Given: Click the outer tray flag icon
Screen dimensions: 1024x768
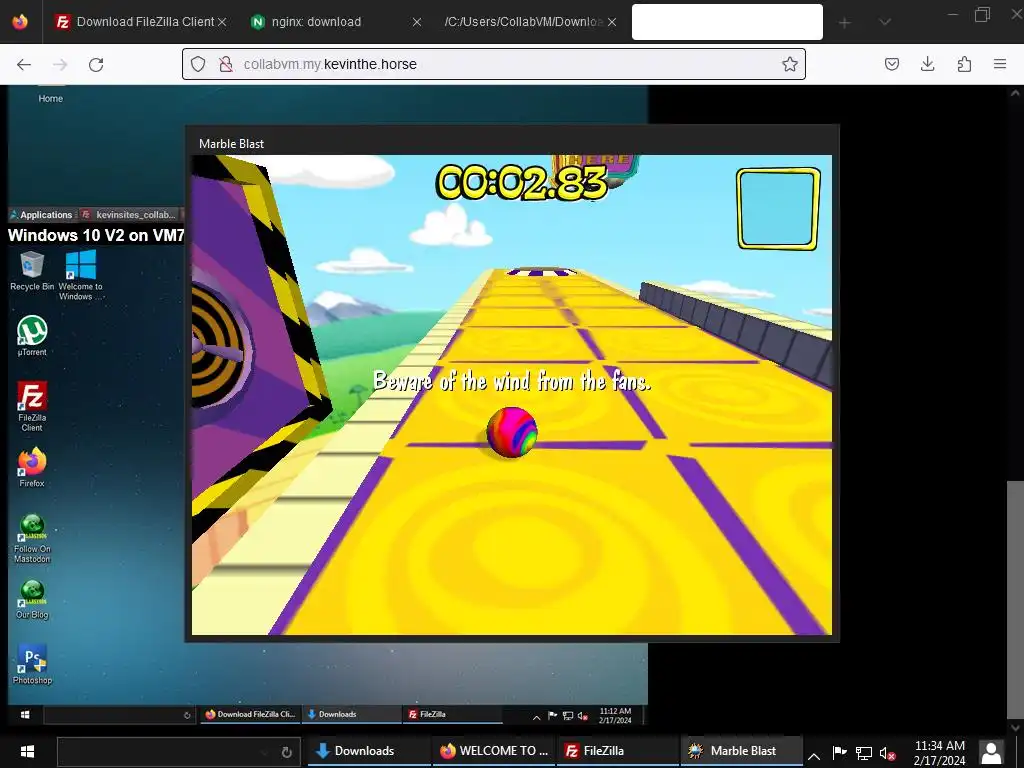Looking at the screenshot, I should [840, 753].
